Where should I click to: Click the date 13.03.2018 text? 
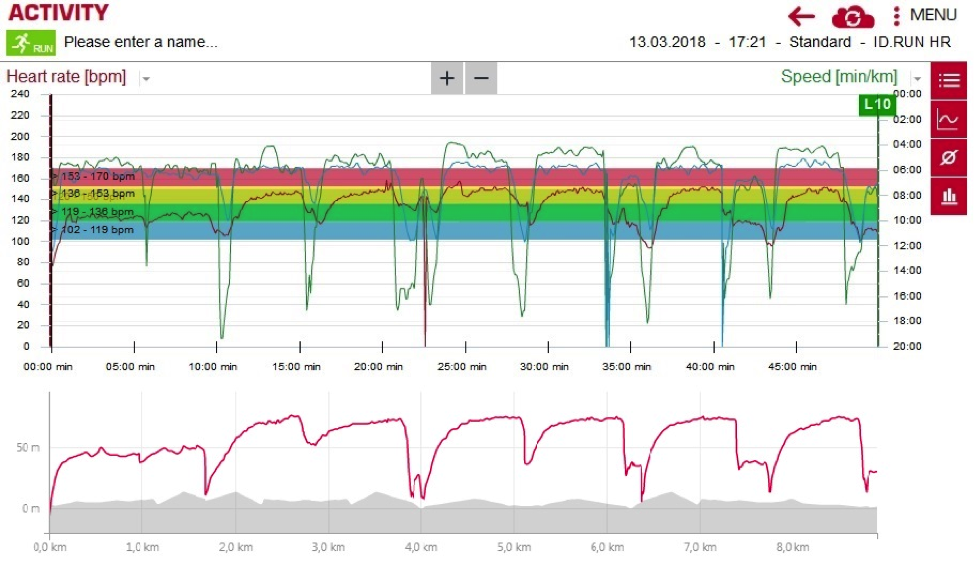667,42
